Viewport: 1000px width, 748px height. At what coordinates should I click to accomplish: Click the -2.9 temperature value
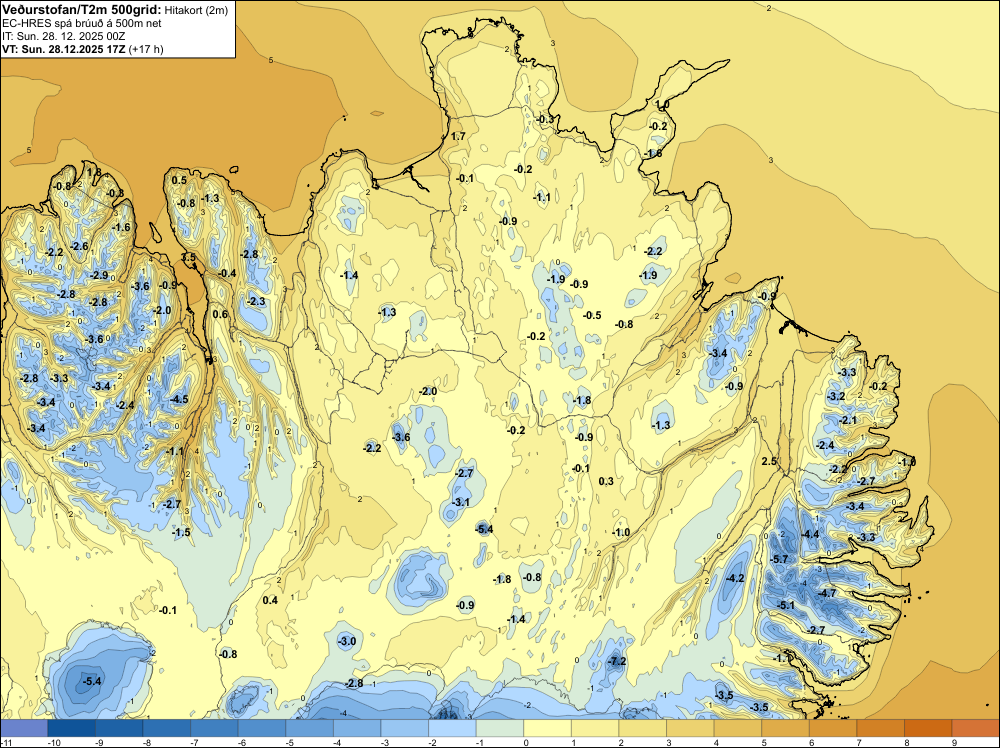pos(99,275)
